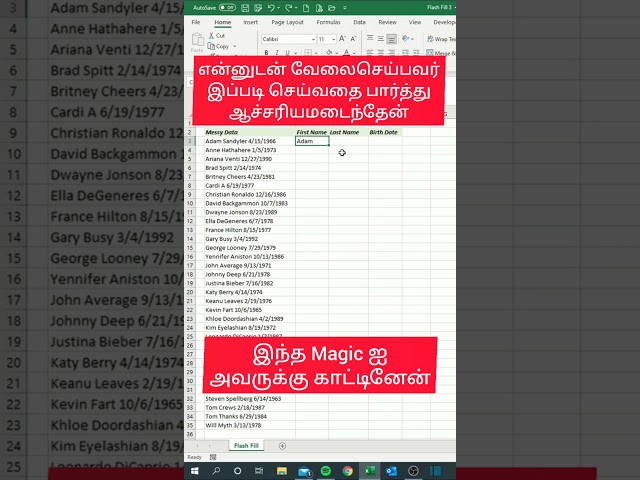
Task: Click Decrease Font Size icon
Action: coord(353,38)
